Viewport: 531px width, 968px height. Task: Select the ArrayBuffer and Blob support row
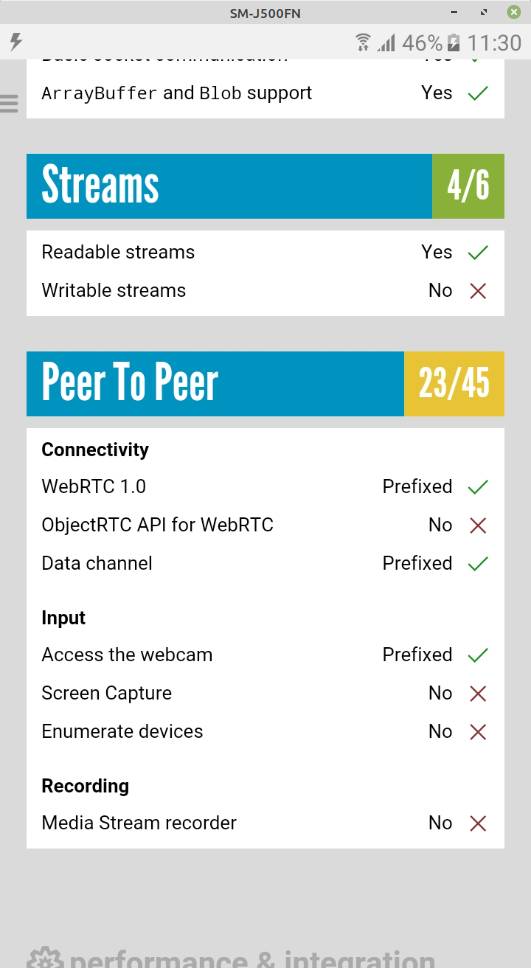tap(265, 93)
